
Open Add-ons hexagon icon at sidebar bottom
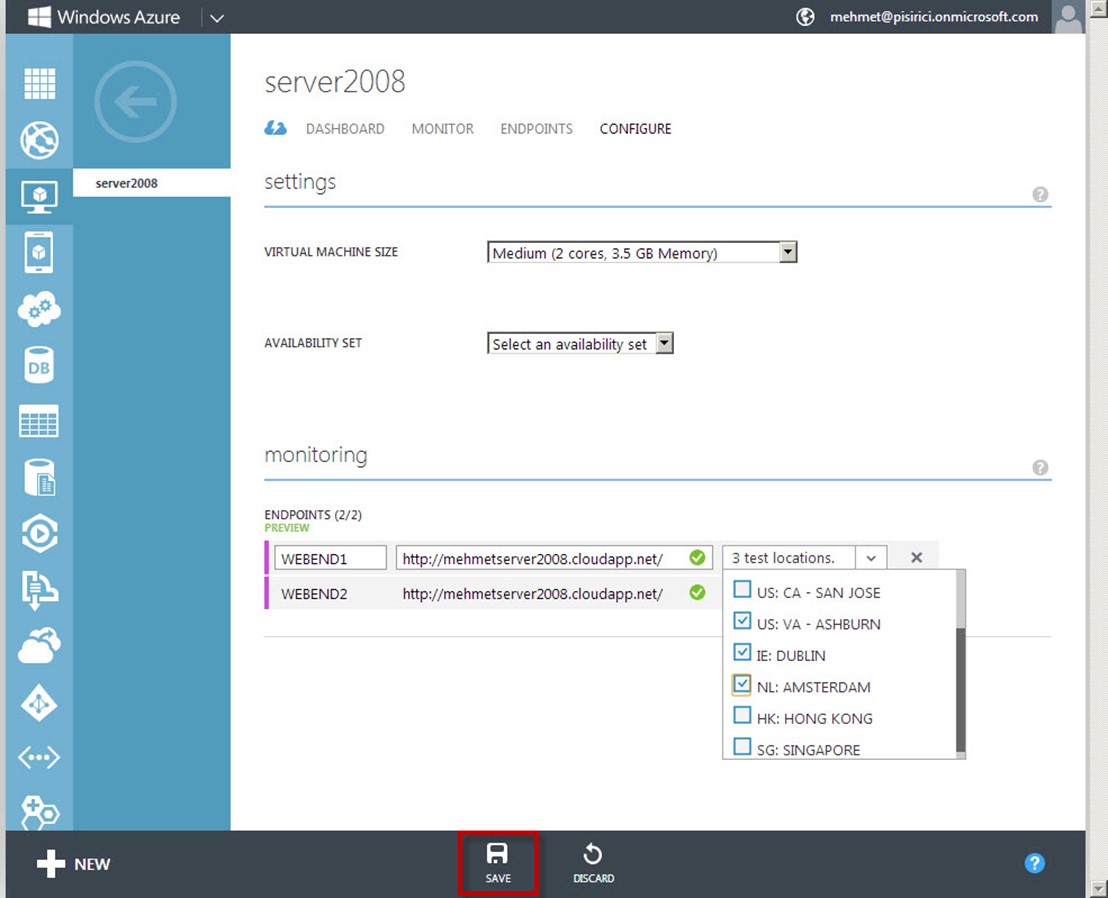(40, 813)
